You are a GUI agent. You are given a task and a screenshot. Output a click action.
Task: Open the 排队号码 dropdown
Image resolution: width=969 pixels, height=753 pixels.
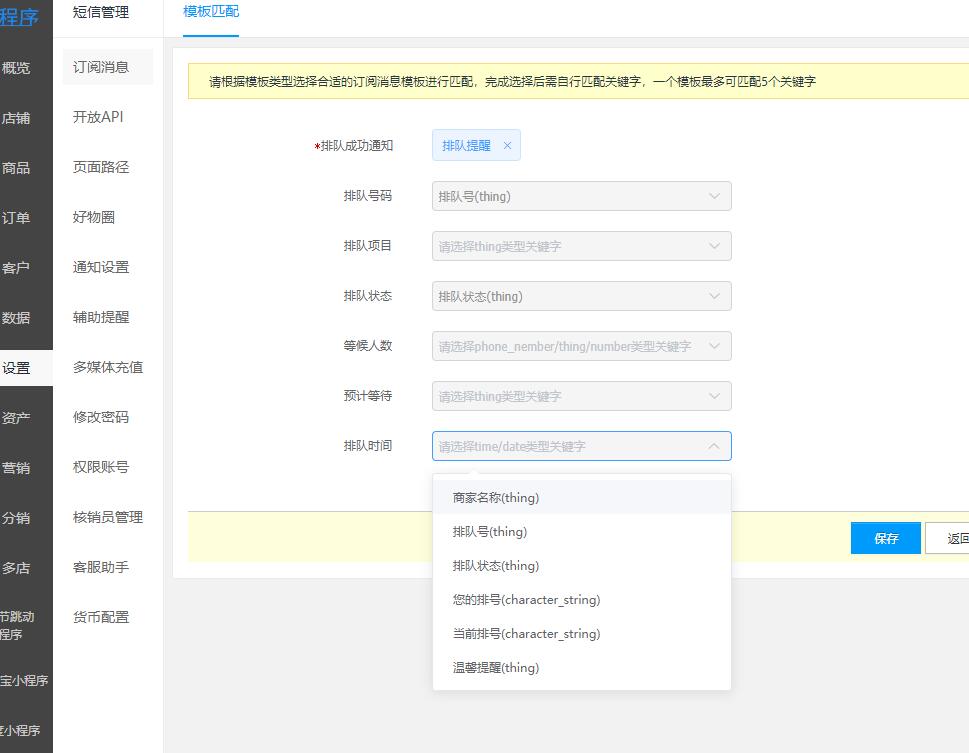click(x=581, y=196)
